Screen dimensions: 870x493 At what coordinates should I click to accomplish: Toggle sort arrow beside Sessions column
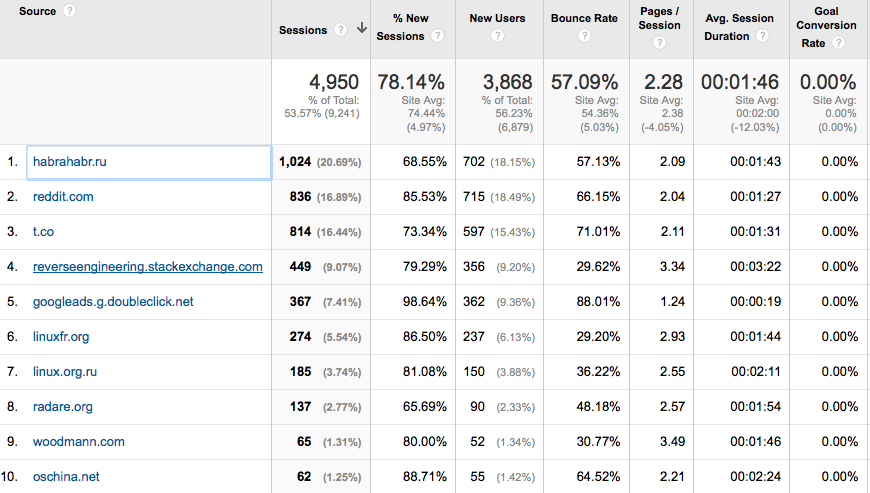tap(361, 28)
